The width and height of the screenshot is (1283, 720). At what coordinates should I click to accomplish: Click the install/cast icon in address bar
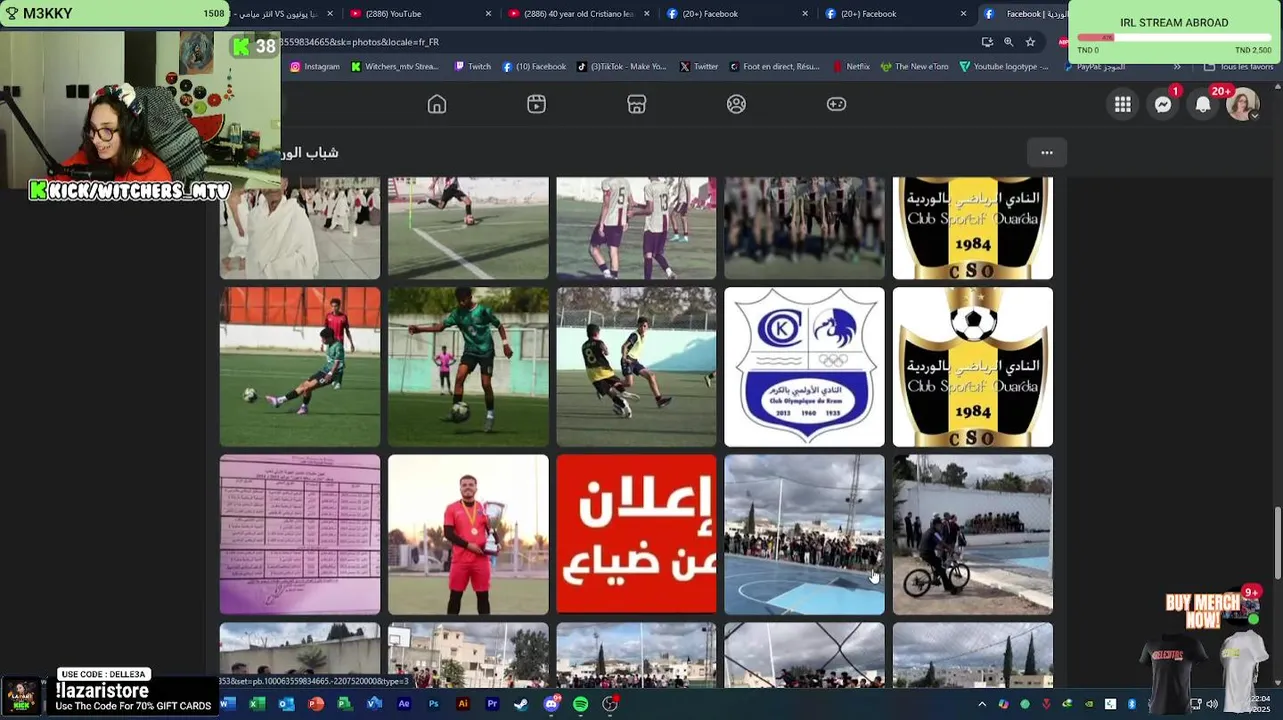point(987,42)
